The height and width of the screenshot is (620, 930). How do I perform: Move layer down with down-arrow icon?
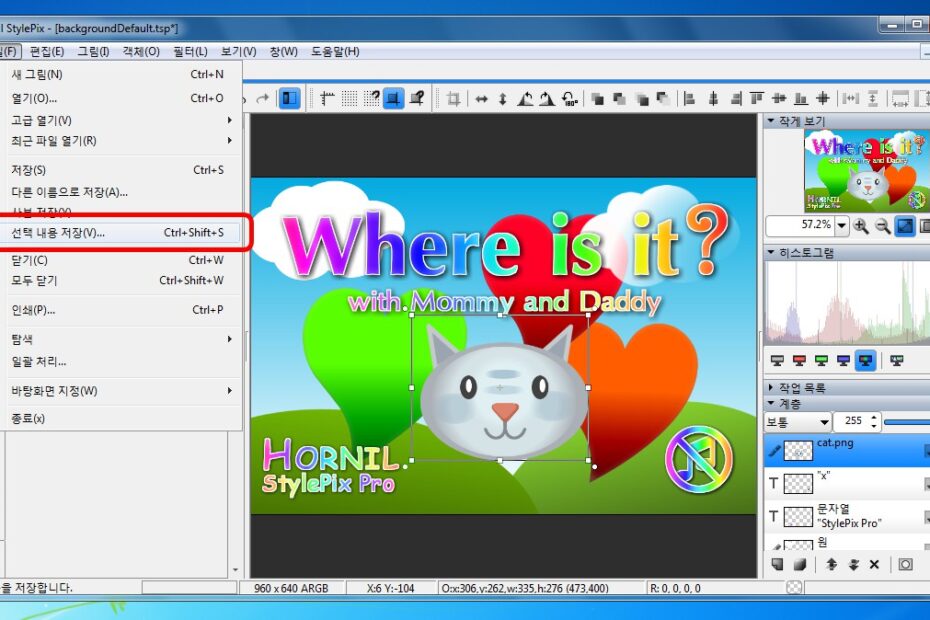pyautogui.click(x=853, y=564)
